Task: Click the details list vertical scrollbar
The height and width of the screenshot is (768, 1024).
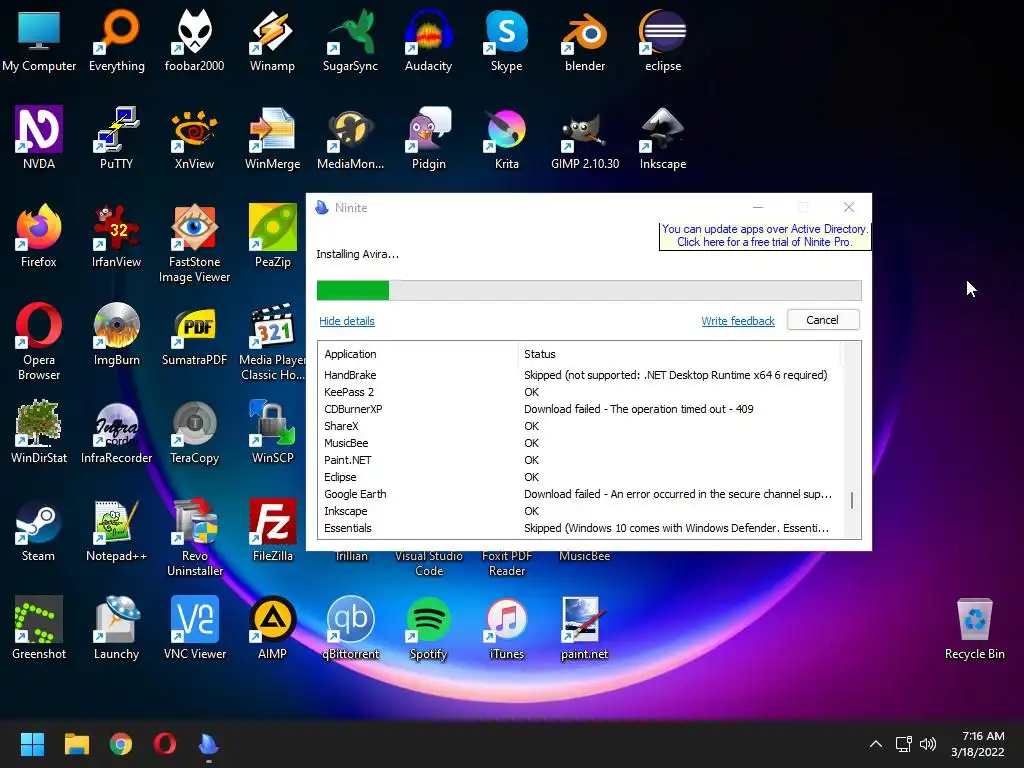Action: [x=852, y=439]
